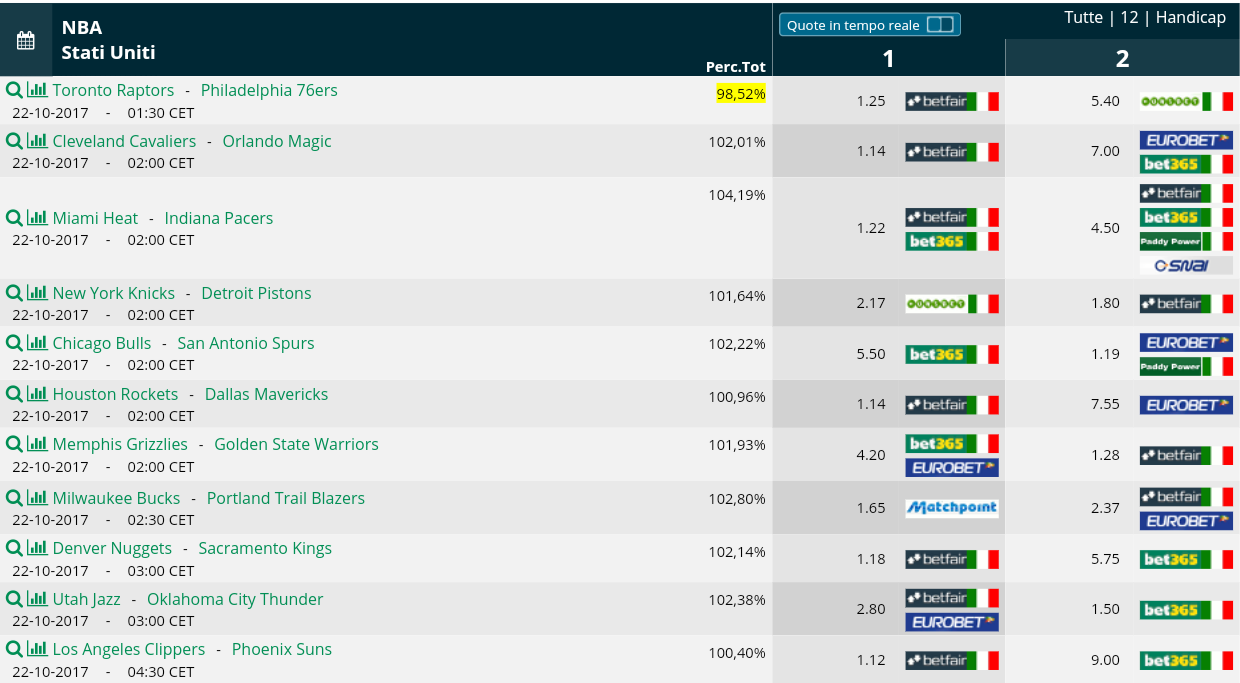Open stats chart icon for Toronto Raptors match

click(x=37, y=89)
